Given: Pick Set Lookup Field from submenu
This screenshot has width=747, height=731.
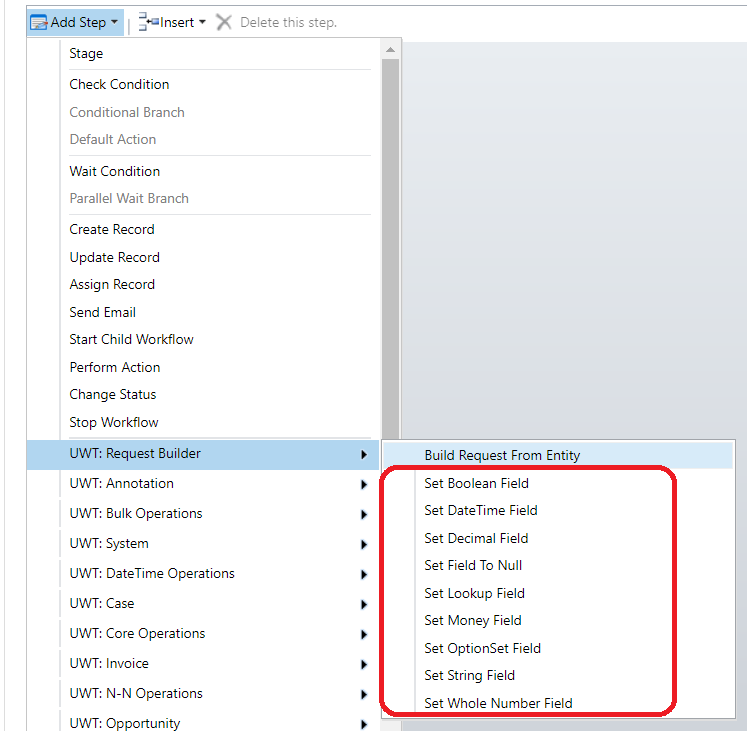Looking at the screenshot, I should click(474, 593).
